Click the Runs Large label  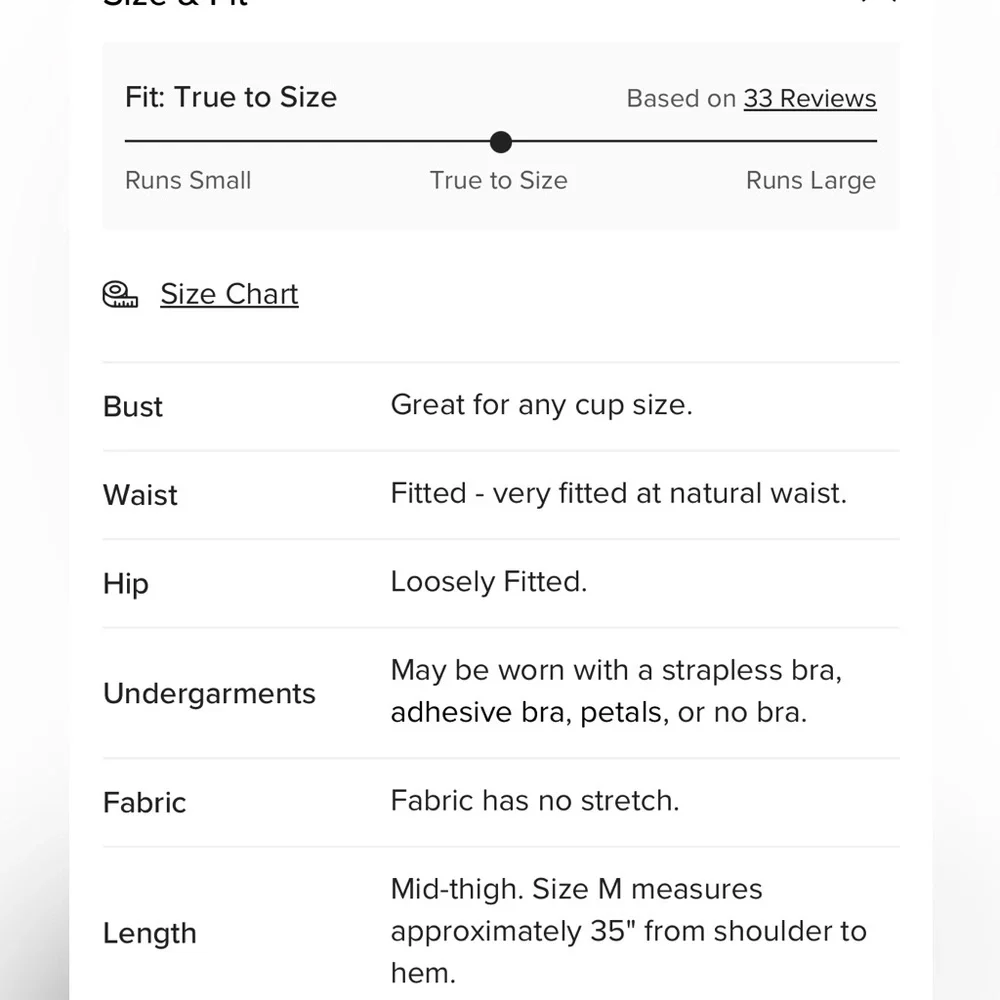tap(810, 181)
